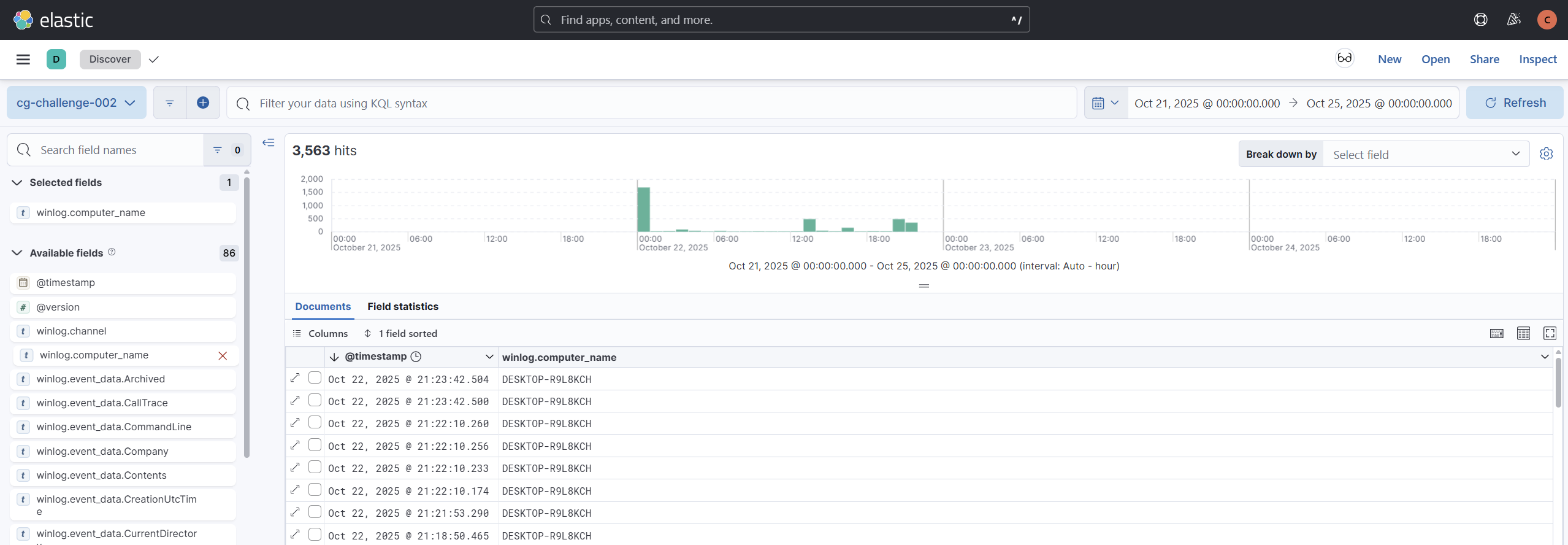
Task: Open the help menu lifebuoy icon
Action: [x=1480, y=20]
